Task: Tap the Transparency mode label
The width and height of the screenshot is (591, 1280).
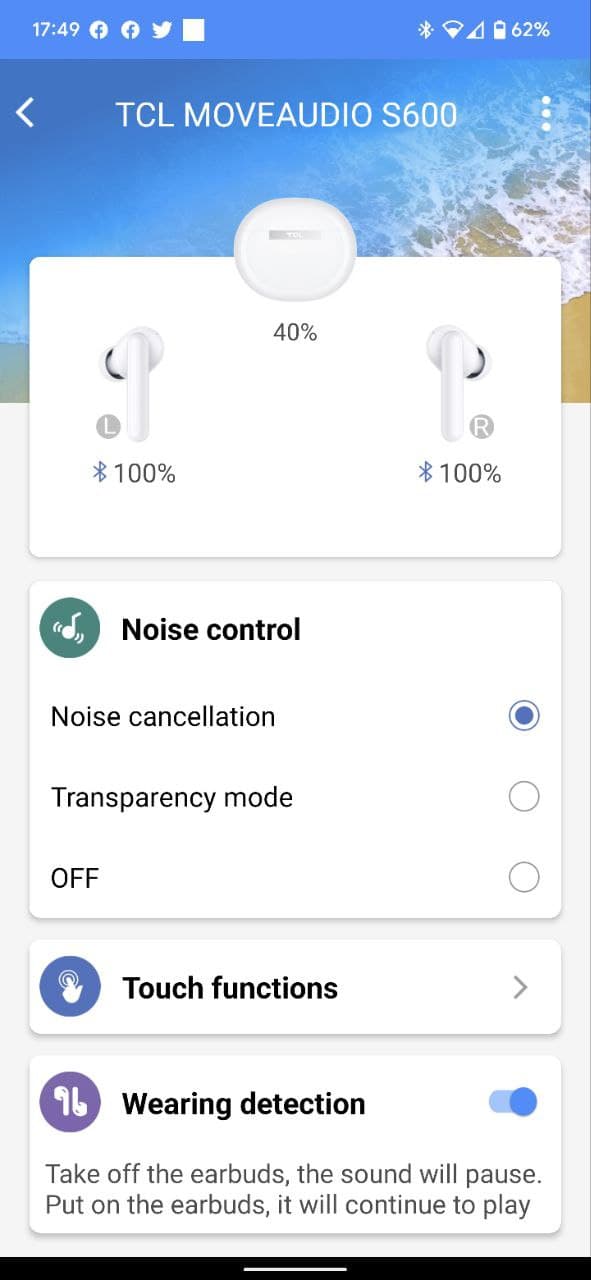Action: pos(172,797)
